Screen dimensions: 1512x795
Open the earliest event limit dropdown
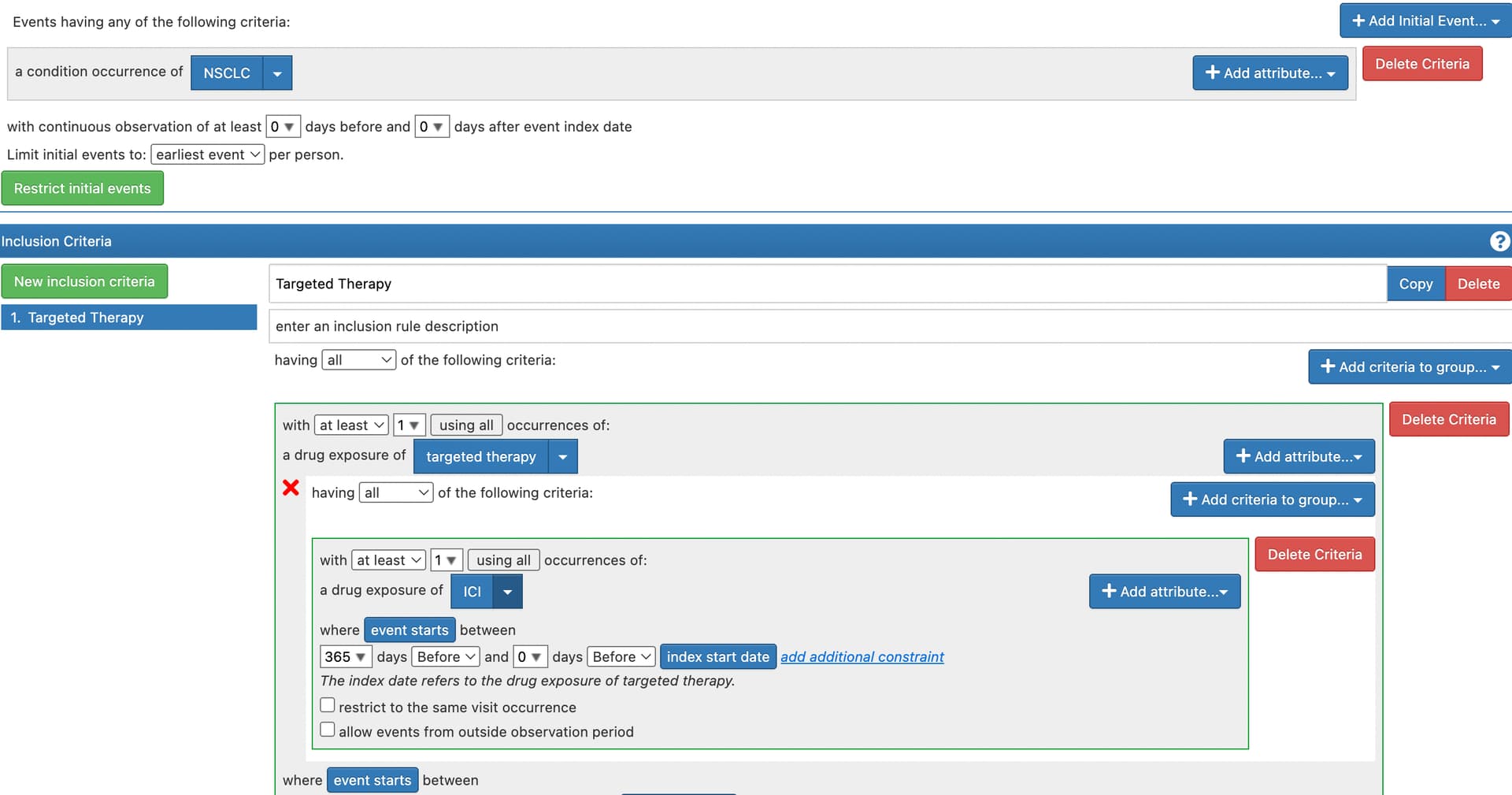pyautogui.click(x=208, y=155)
